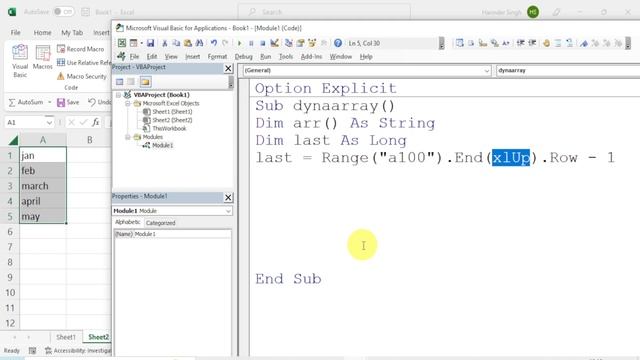The height and width of the screenshot is (360, 640).
Task: Save Book1 from the VBA toolbar
Action: pyautogui.click(x=151, y=43)
